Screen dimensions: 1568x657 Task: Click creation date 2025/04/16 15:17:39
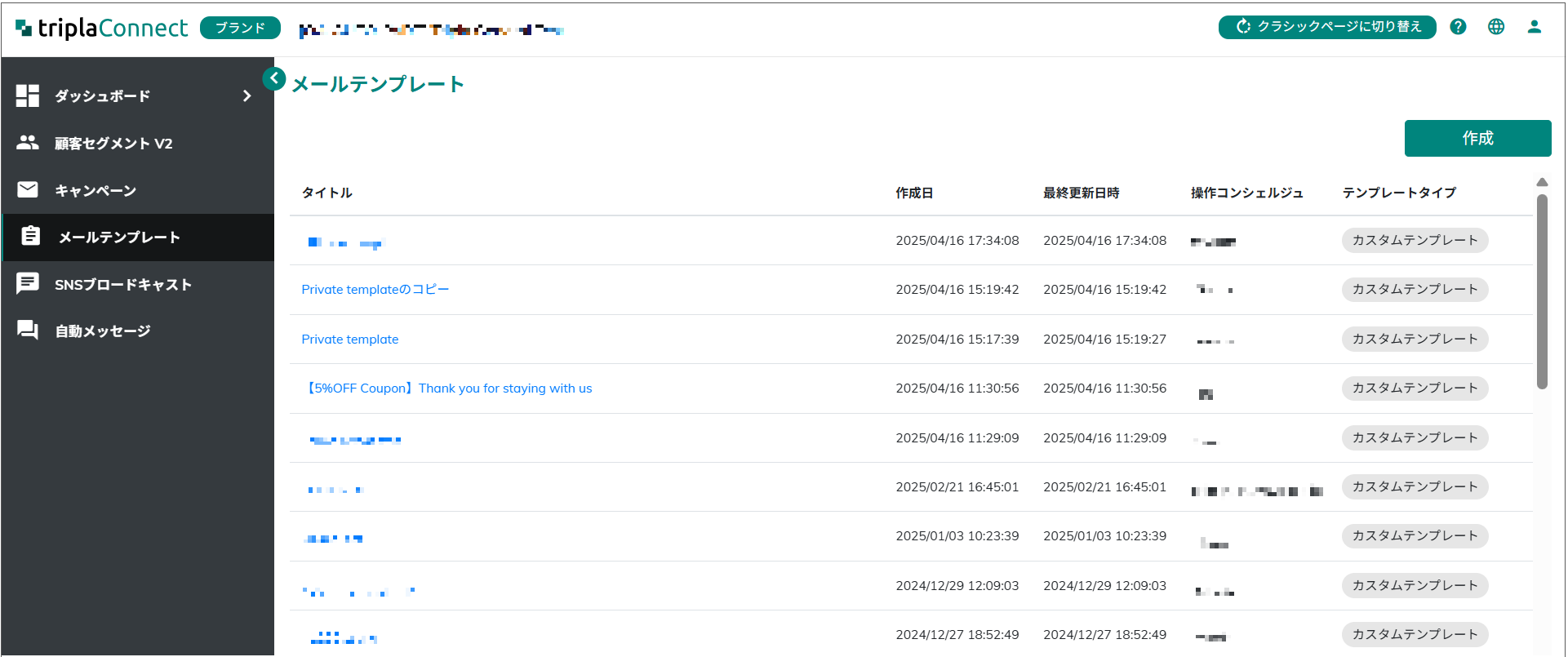(x=957, y=340)
